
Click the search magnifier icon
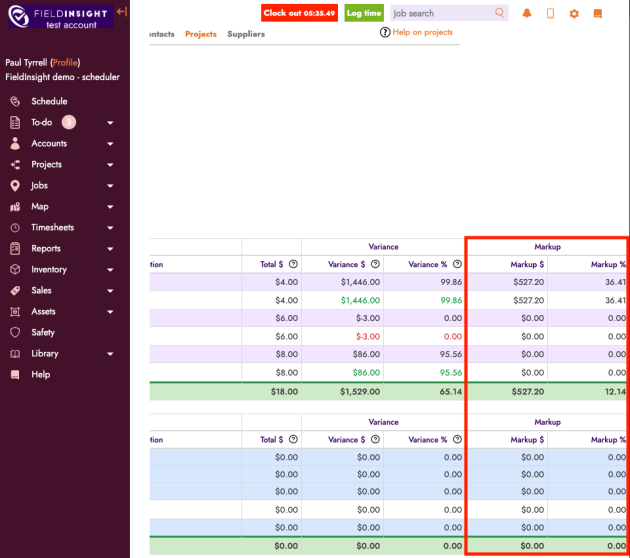pyautogui.click(x=500, y=13)
